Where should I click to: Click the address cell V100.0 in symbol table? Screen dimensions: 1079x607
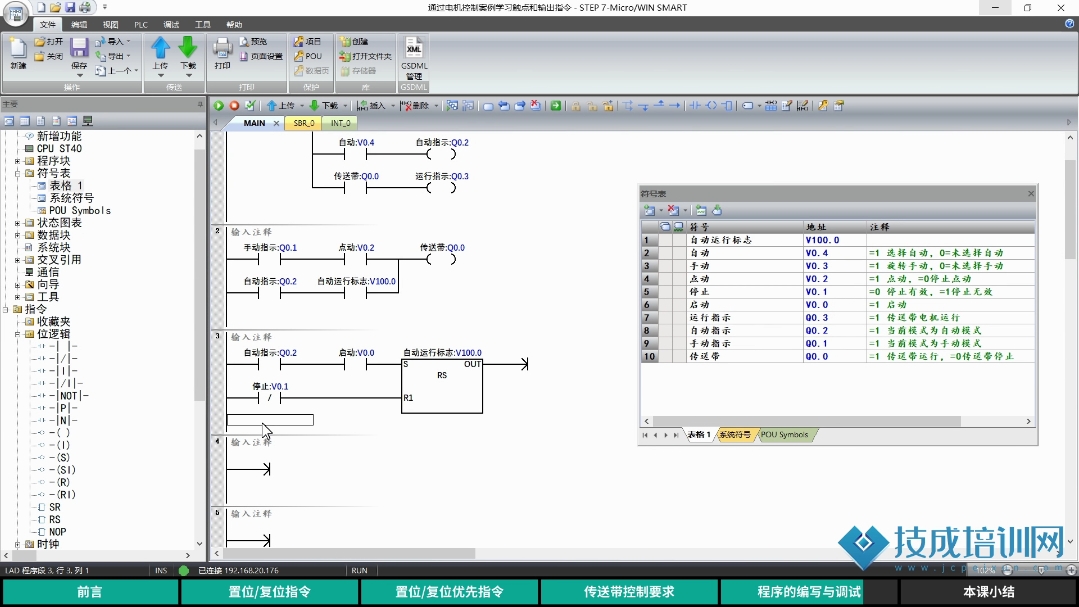point(834,240)
